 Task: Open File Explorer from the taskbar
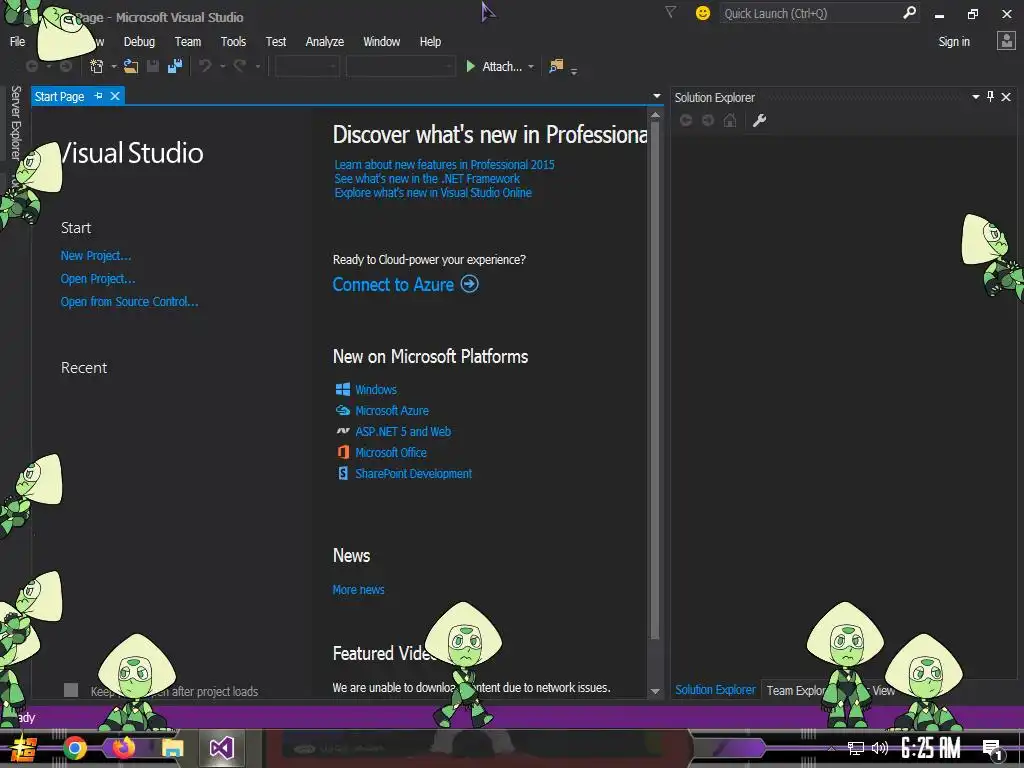172,748
